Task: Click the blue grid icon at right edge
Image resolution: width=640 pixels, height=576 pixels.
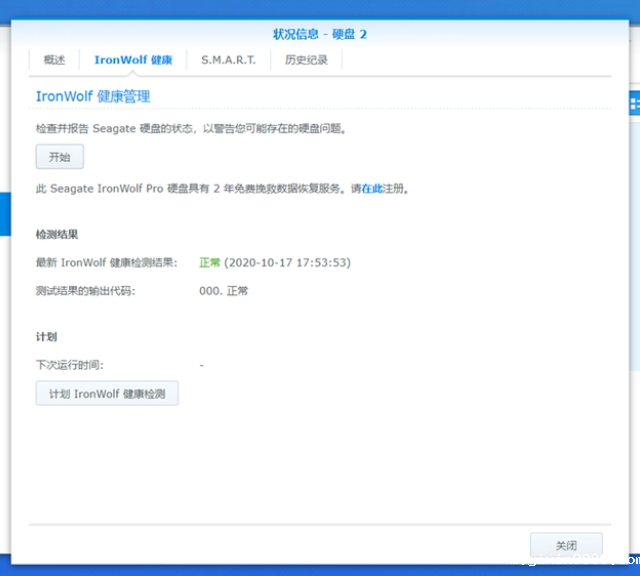Action: tap(634, 103)
